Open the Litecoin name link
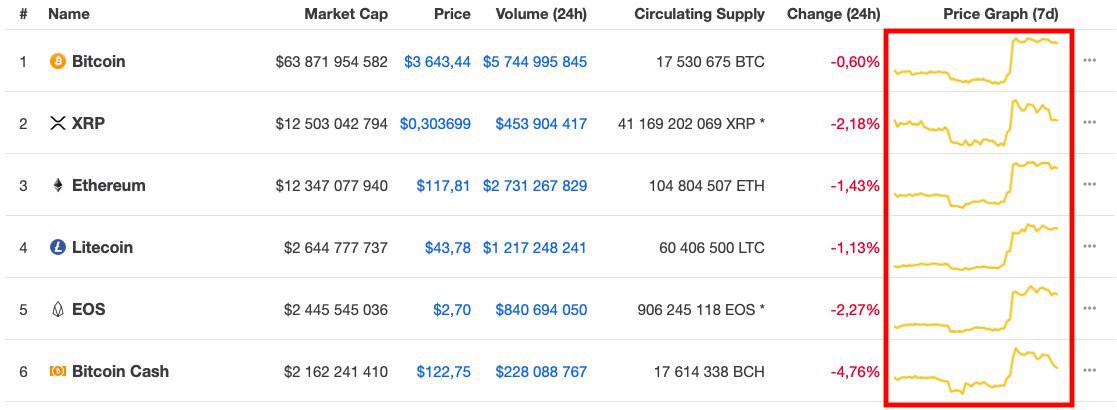 102,248
